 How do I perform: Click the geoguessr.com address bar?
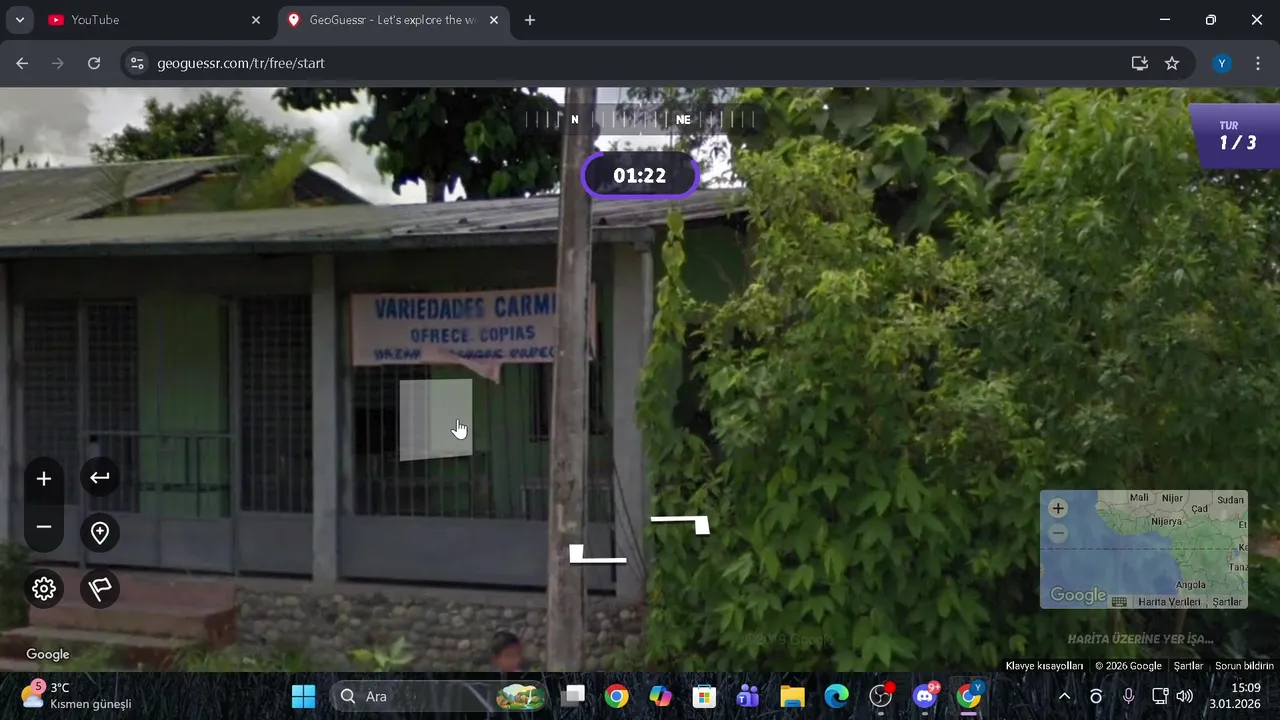640,63
